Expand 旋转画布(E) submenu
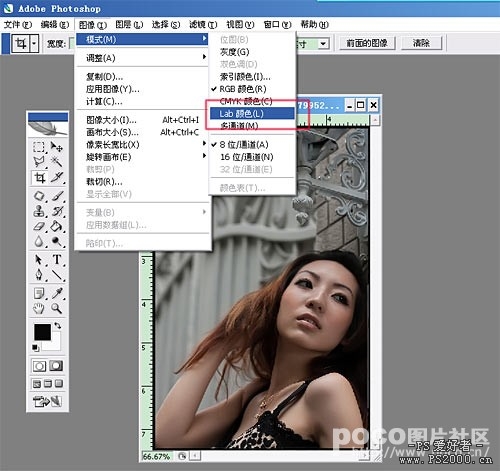The width and height of the screenshot is (500, 471). point(142,157)
